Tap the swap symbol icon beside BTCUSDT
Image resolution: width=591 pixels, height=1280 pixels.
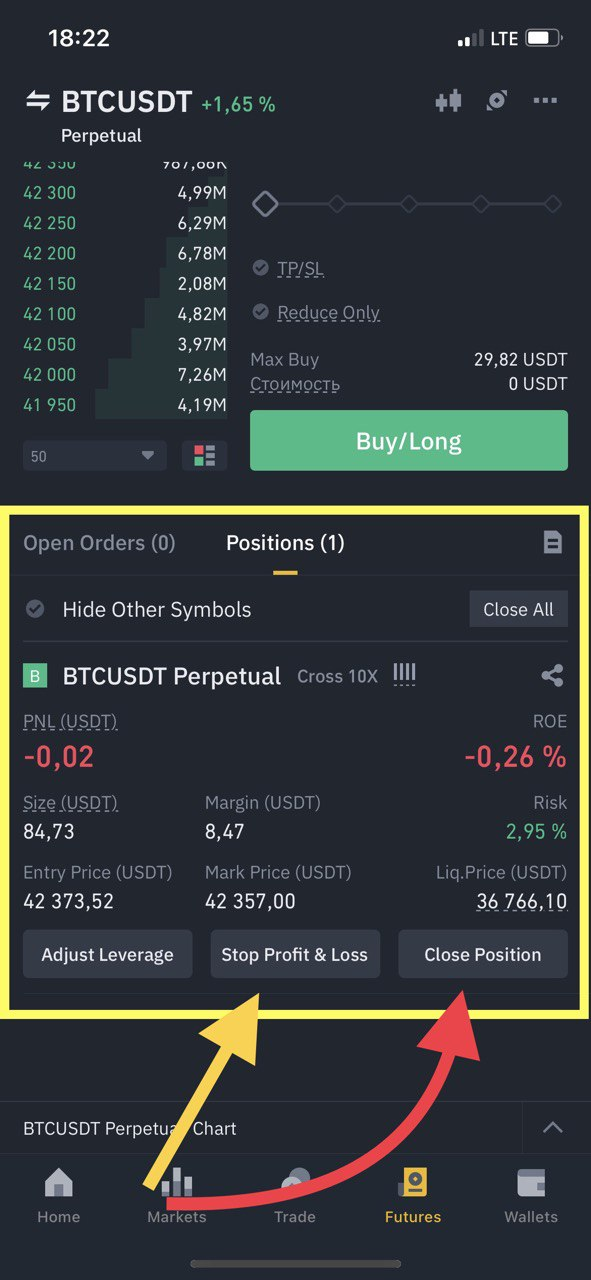[x=38, y=101]
